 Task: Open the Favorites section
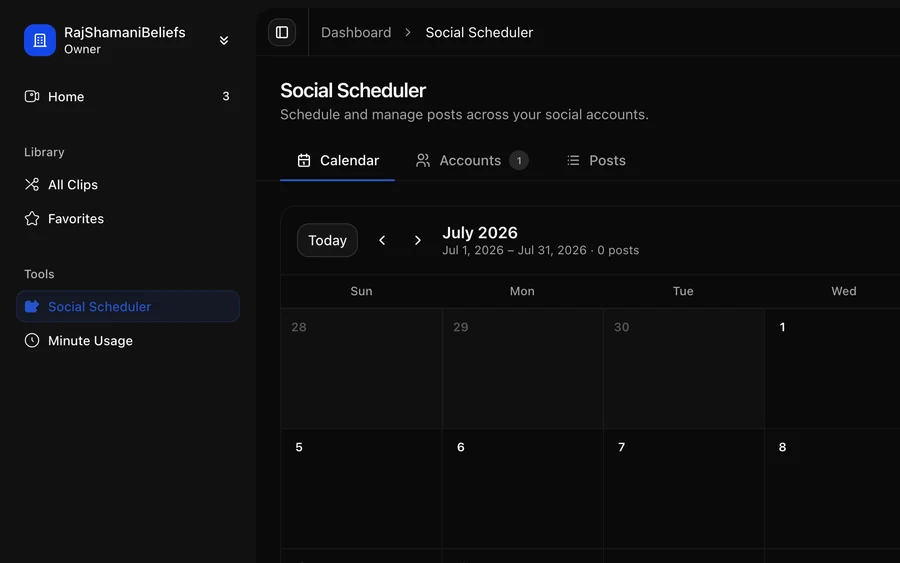(128, 219)
